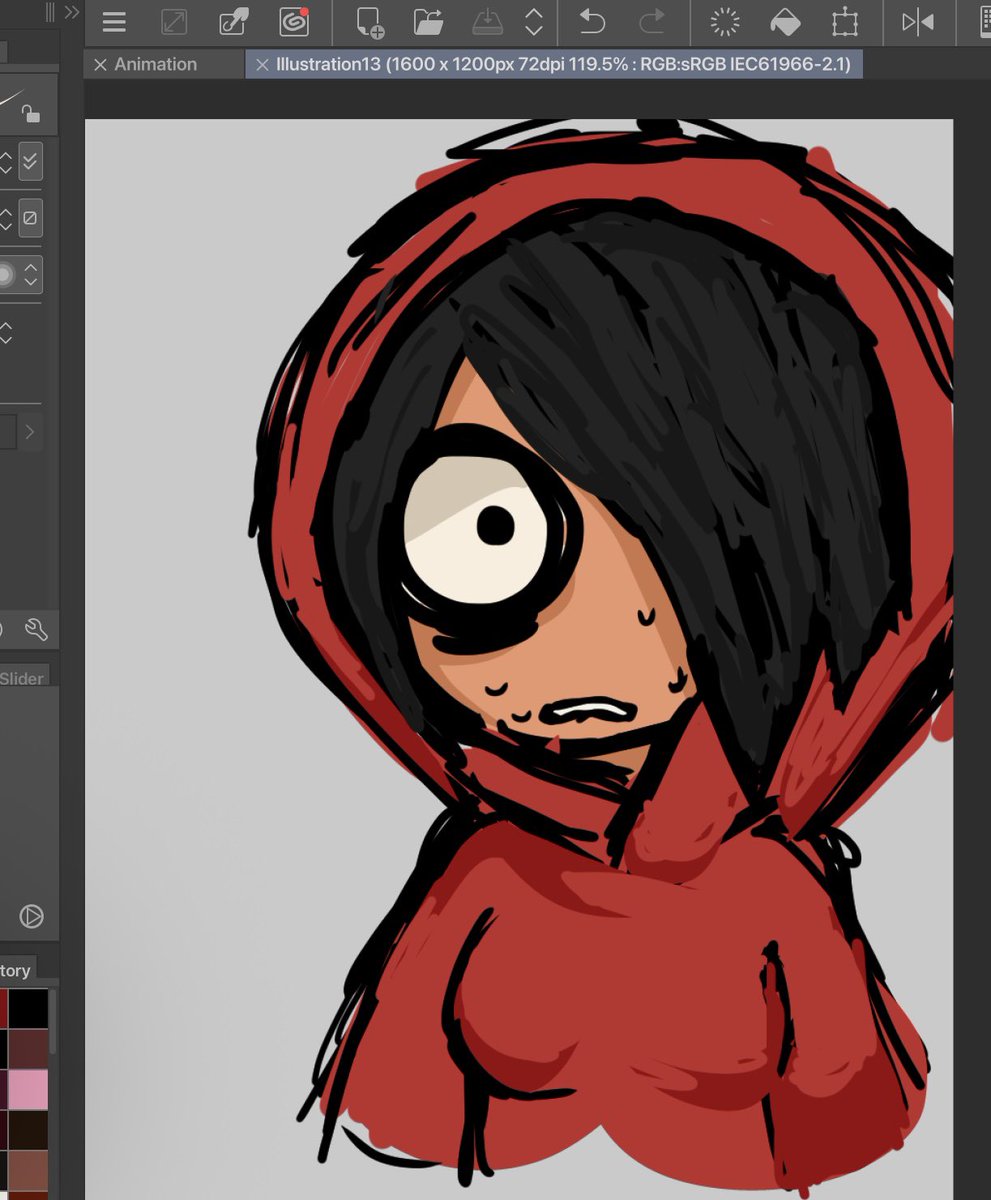Click the disabled fit-to-screen icon
Viewport: 991px width, 1200px height.
(x=174, y=21)
